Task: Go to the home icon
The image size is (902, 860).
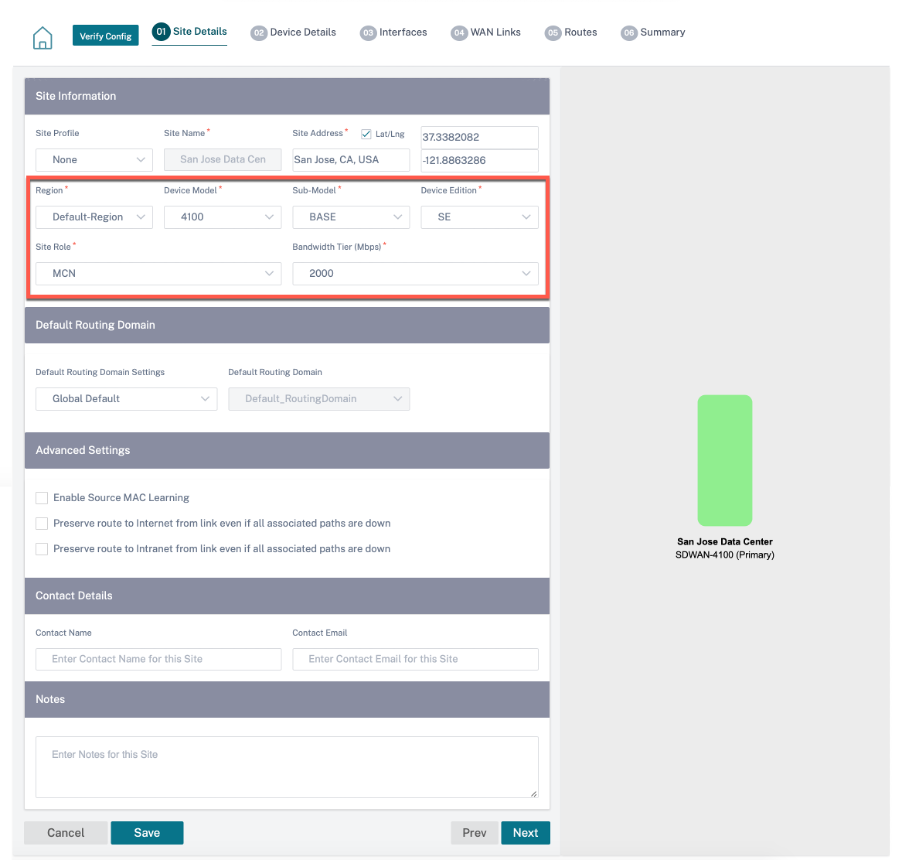Action: coord(42,38)
